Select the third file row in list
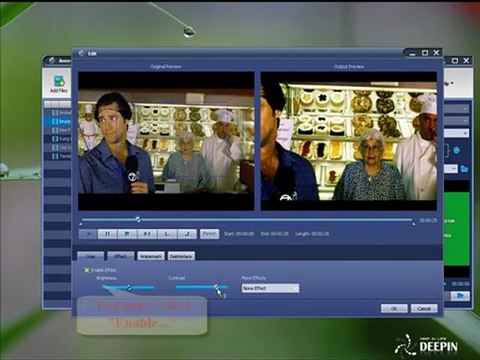The width and height of the screenshot is (480, 360). coord(57,130)
